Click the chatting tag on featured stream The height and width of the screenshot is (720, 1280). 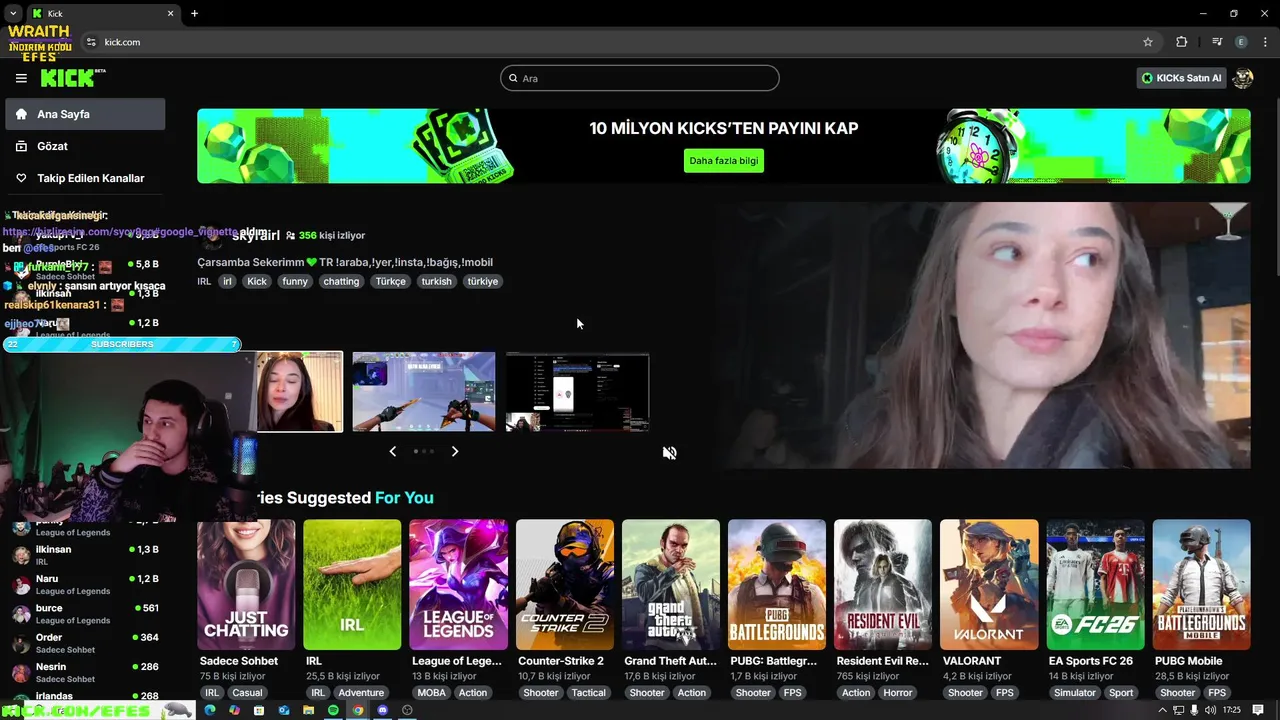341,281
